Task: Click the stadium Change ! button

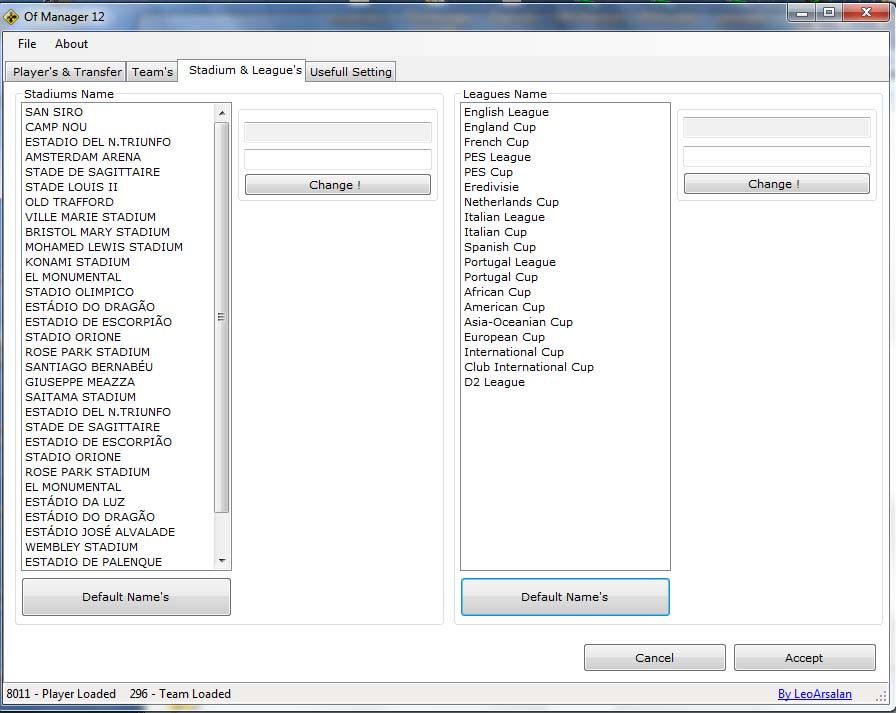Action: [x=337, y=185]
